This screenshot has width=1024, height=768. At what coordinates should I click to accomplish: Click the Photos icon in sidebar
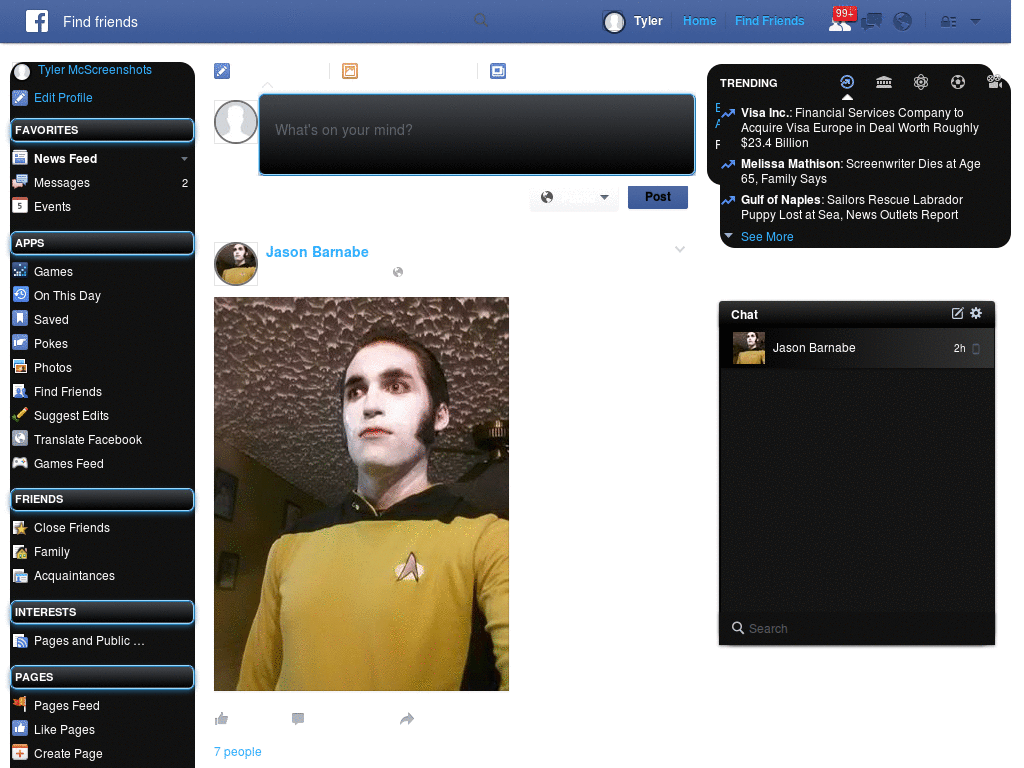coord(20,367)
